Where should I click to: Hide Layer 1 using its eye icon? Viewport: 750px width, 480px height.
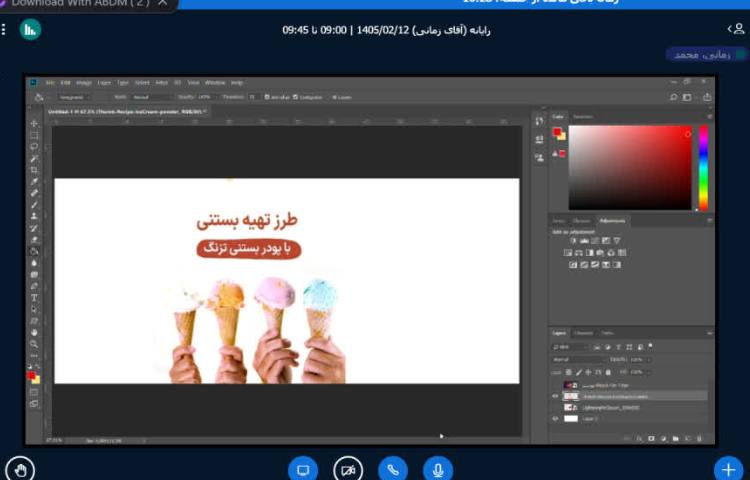555,419
